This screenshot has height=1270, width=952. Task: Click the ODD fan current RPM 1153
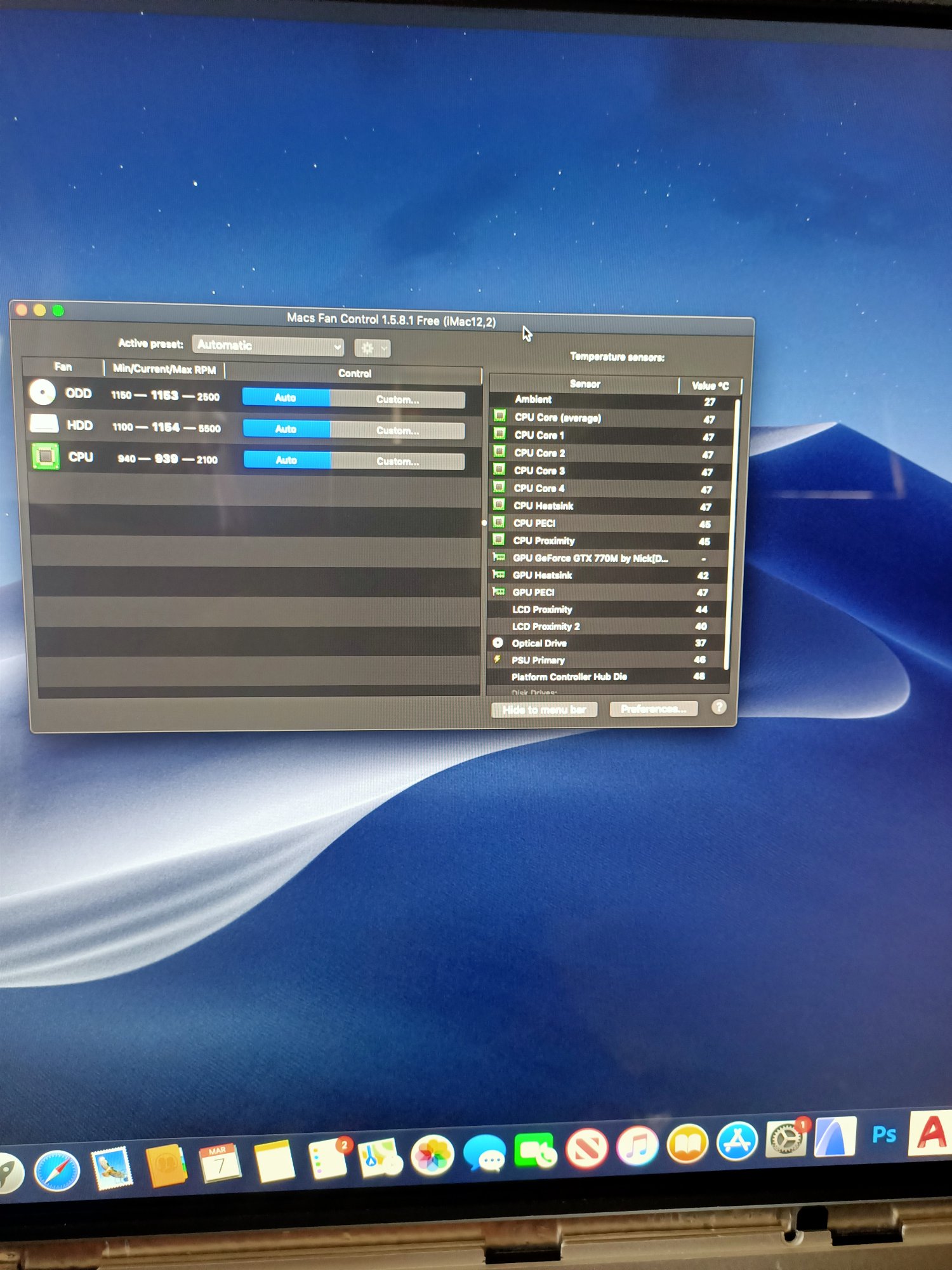(164, 395)
